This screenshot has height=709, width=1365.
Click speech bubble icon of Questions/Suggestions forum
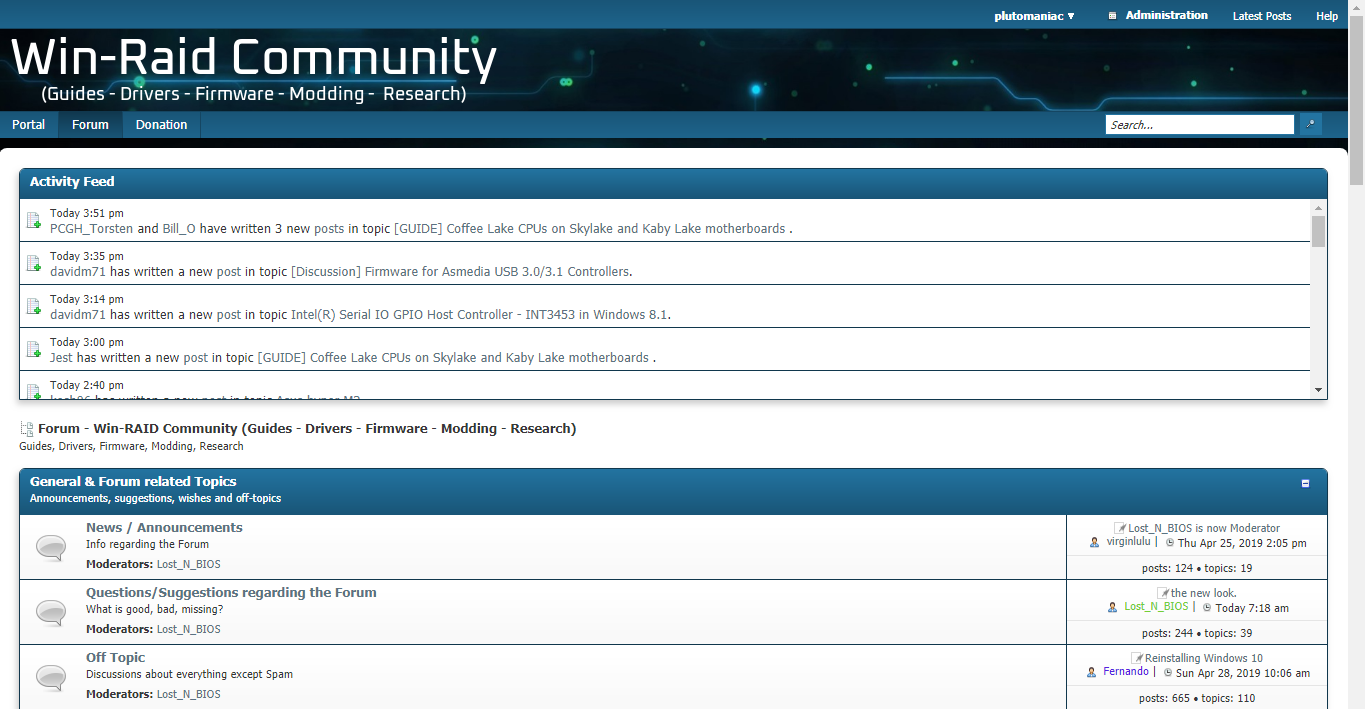(x=51, y=612)
